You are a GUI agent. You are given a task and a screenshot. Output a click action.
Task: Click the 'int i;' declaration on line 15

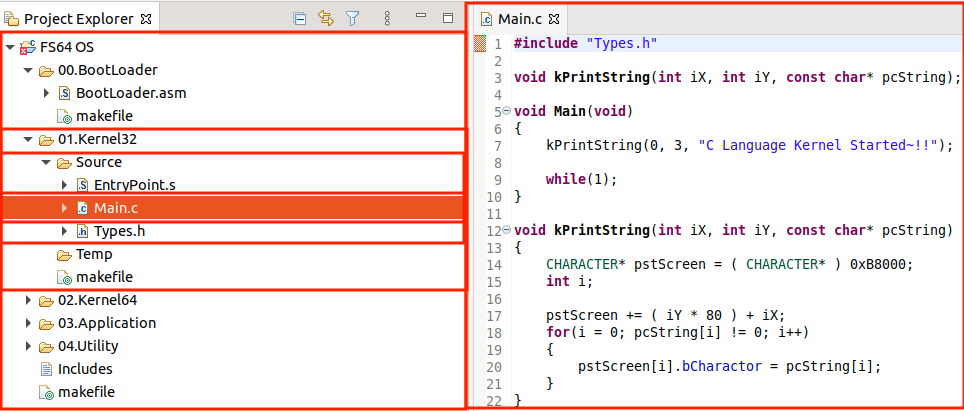point(569,281)
